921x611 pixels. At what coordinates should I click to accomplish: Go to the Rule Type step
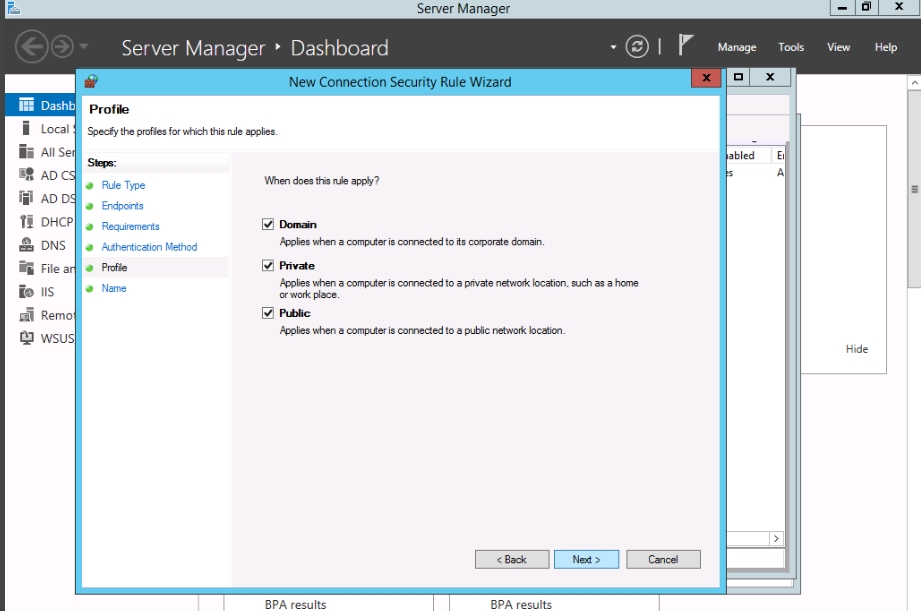click(x=123, y=185)
